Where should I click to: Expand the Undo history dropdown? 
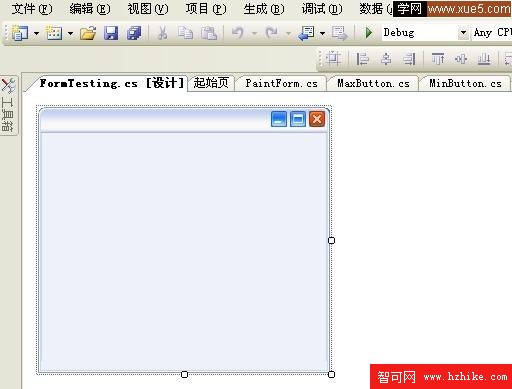[255, 33]
